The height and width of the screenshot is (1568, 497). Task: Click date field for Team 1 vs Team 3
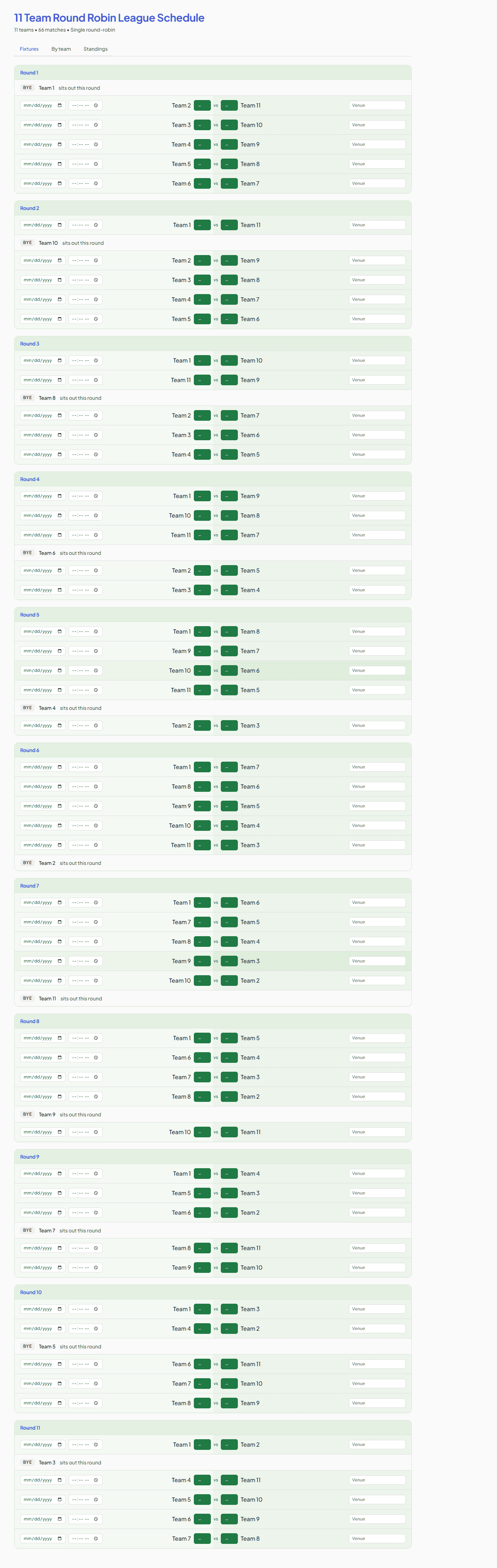[x=43, y=1309]
